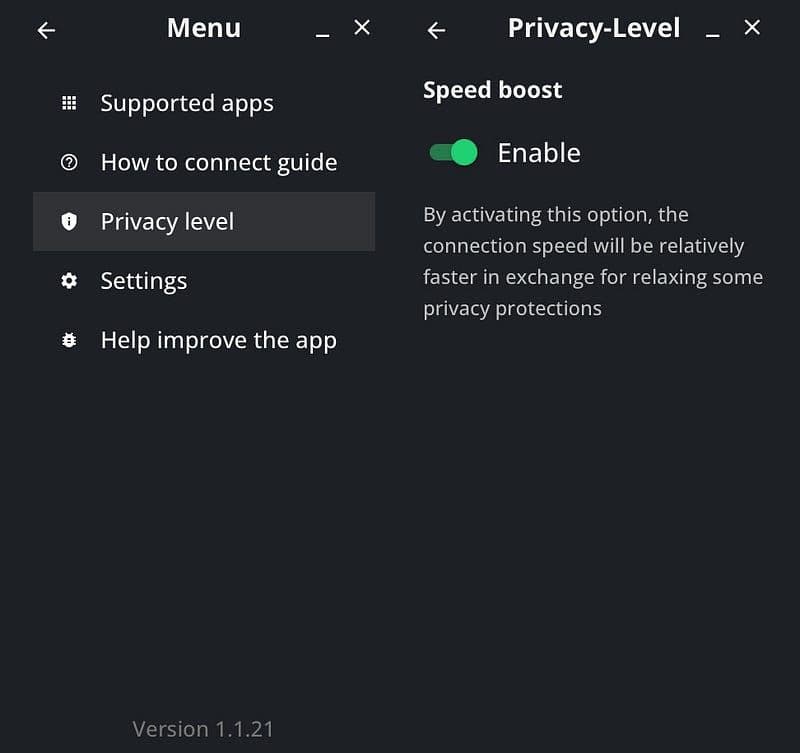Click the Version 1.1.21 text
Screen dimensions: 800x753
[203, 729]
